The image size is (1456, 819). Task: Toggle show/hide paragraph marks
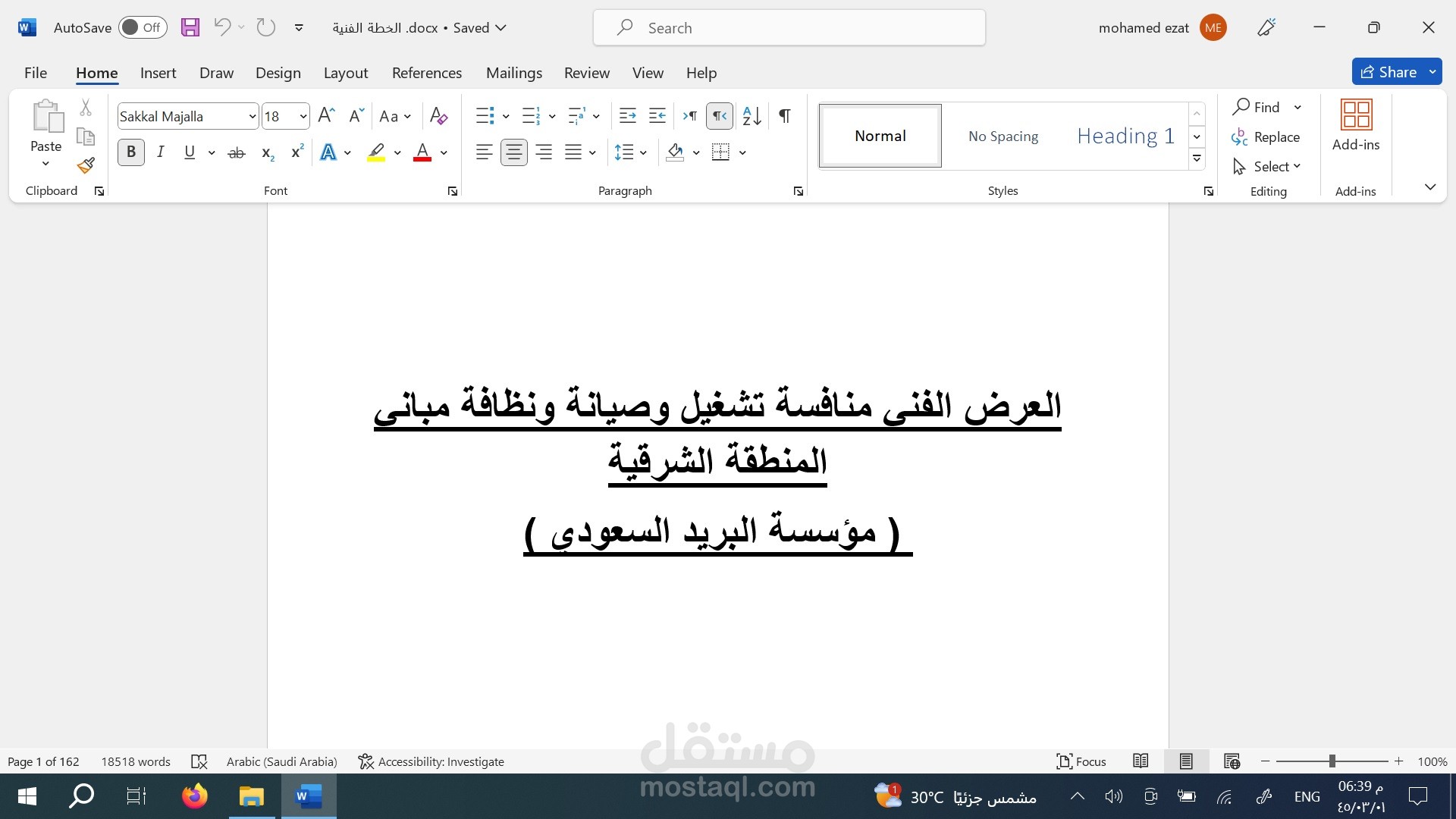click(x=784, y=115)
